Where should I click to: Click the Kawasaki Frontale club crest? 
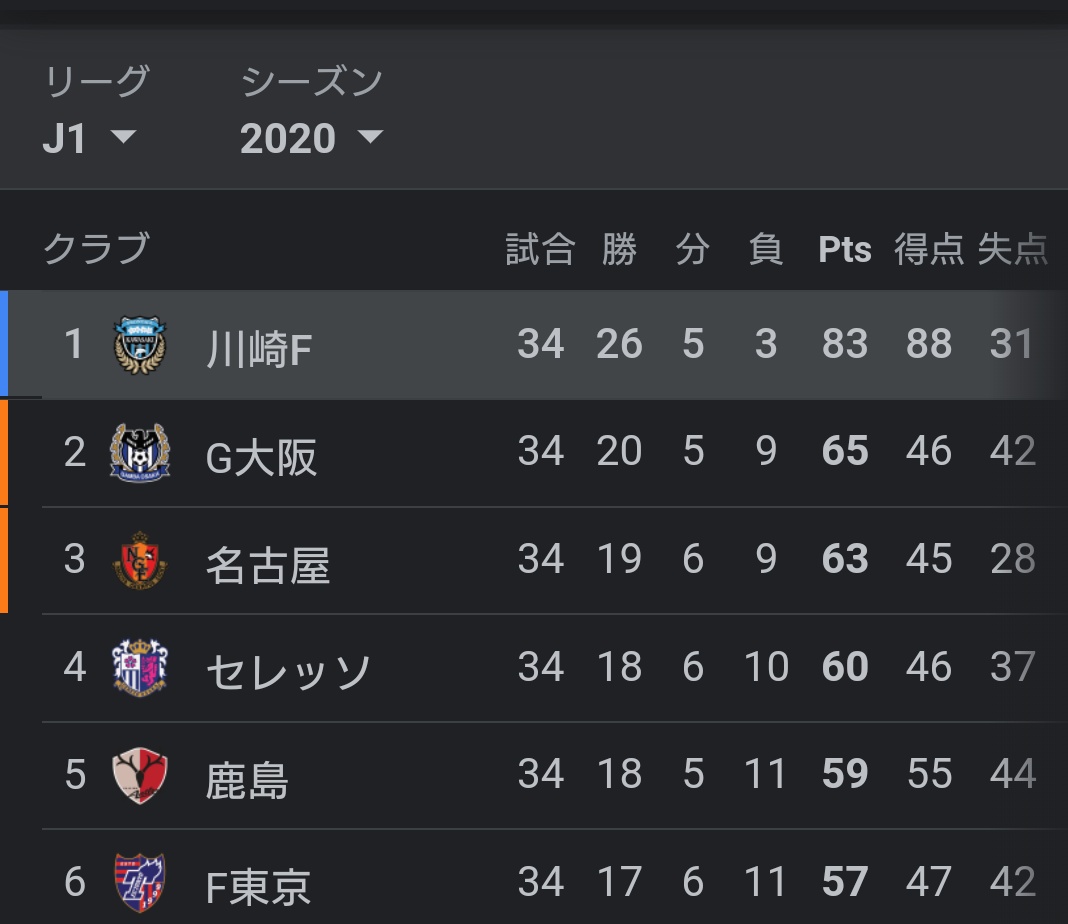(140, 345)
